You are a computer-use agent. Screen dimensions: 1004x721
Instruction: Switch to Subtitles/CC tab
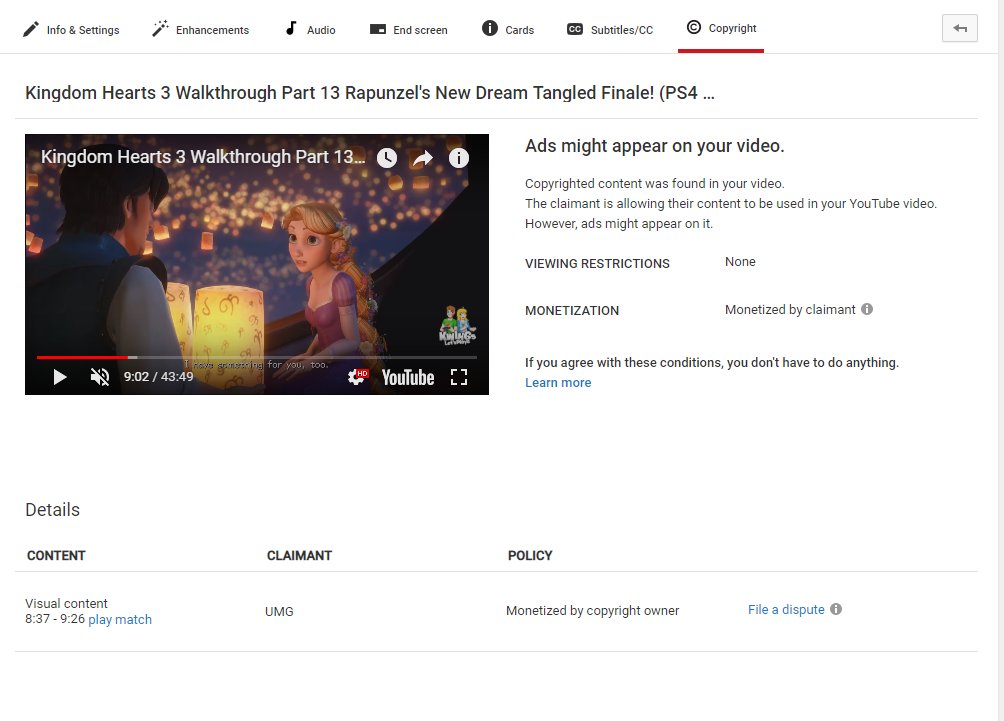coord(610,29)
